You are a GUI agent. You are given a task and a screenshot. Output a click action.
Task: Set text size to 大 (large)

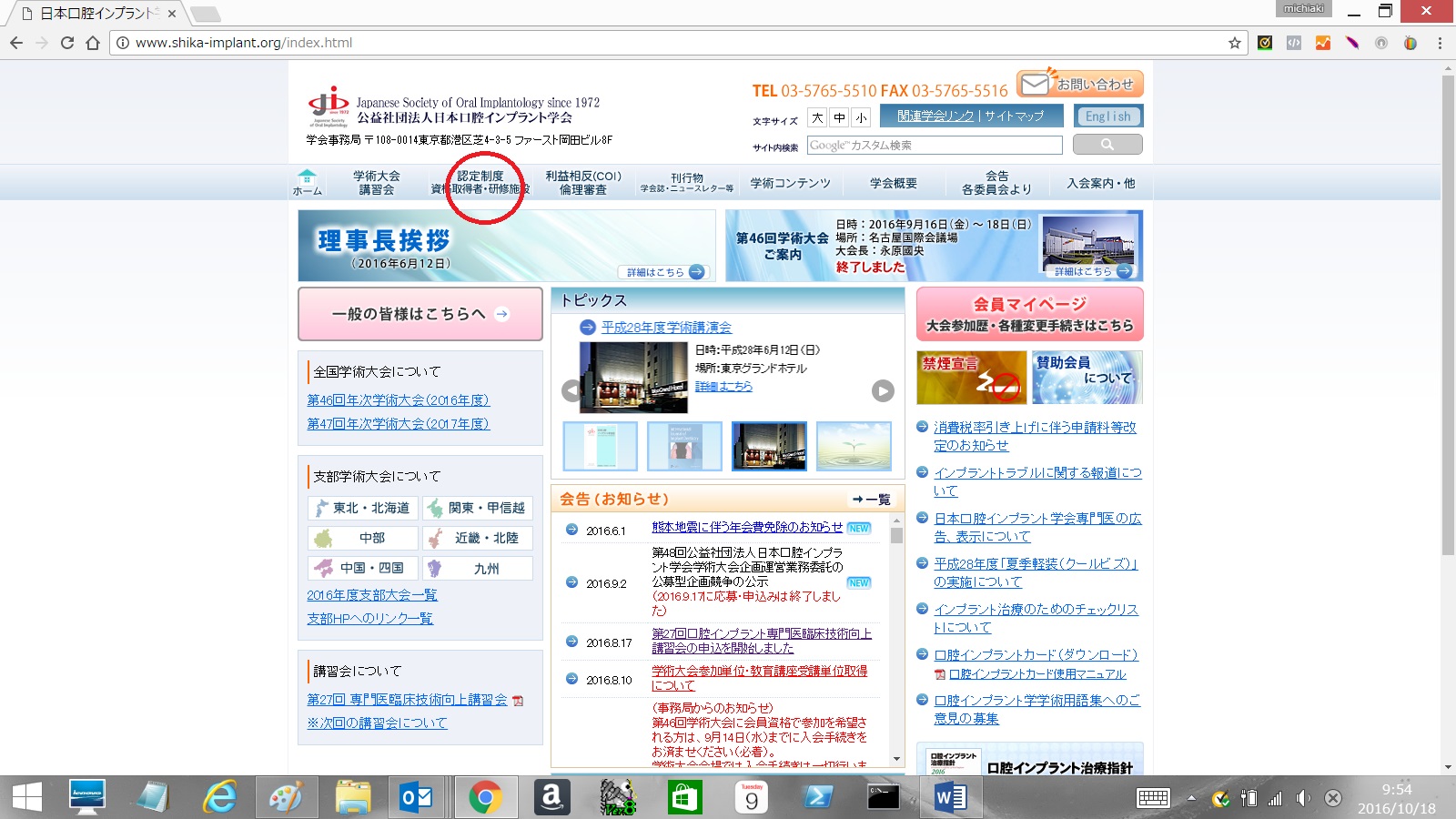pos(817,117)
